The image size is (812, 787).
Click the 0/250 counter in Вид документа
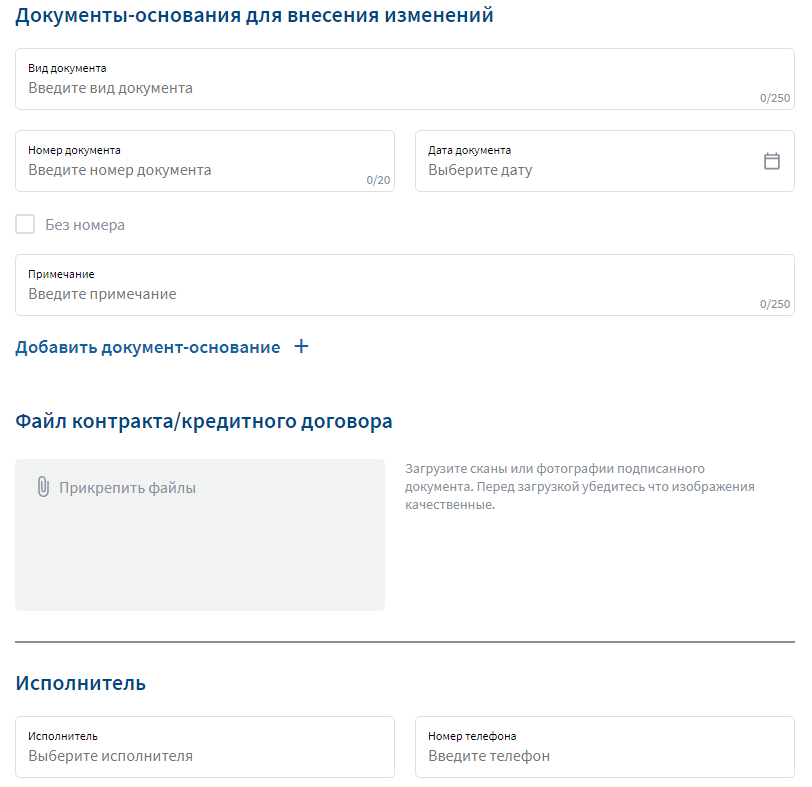tap(775, 98)
